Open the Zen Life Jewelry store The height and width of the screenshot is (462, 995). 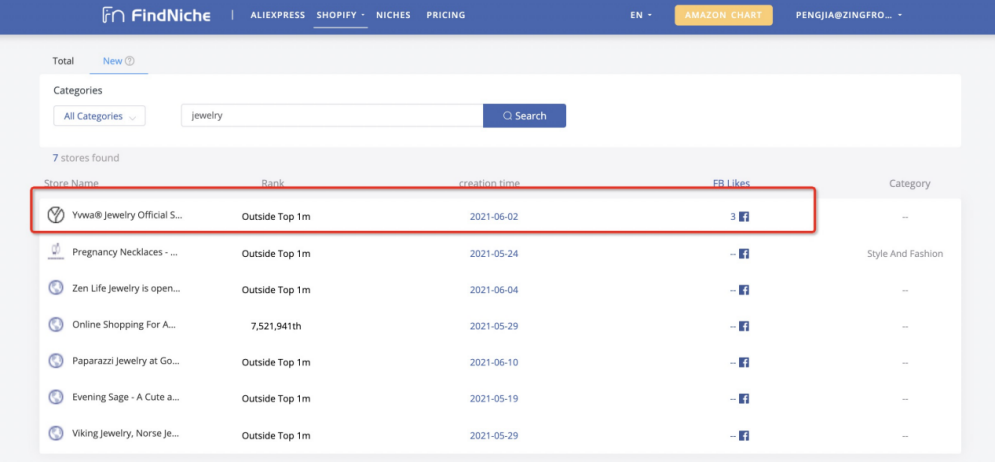pos(126,289)
